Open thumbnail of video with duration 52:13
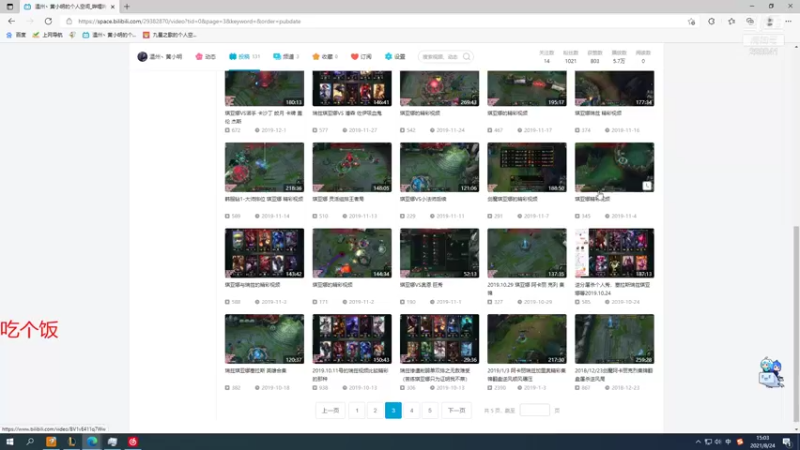The width and height of the screenshot is (800, 450). tap(439, 253)
